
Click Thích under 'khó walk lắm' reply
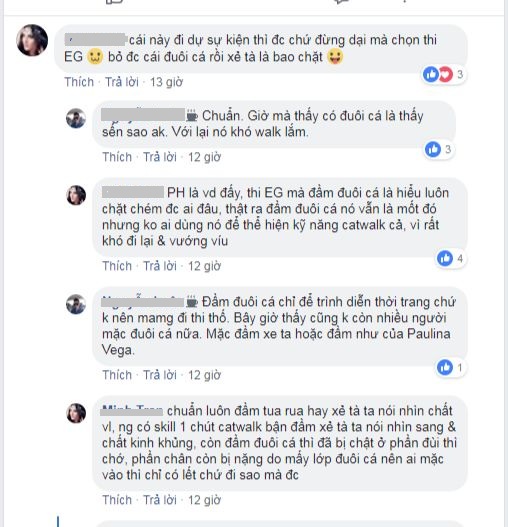point(117,157)
